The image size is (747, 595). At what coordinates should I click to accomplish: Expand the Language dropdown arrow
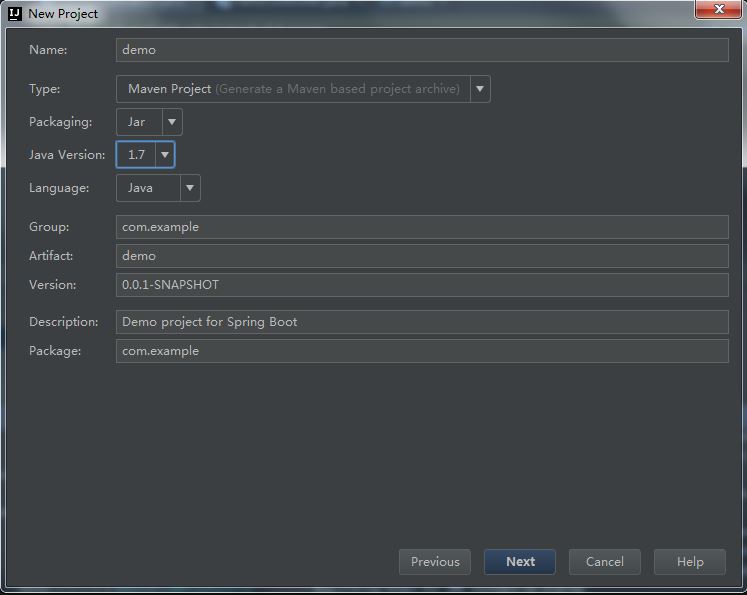(190, 188)
